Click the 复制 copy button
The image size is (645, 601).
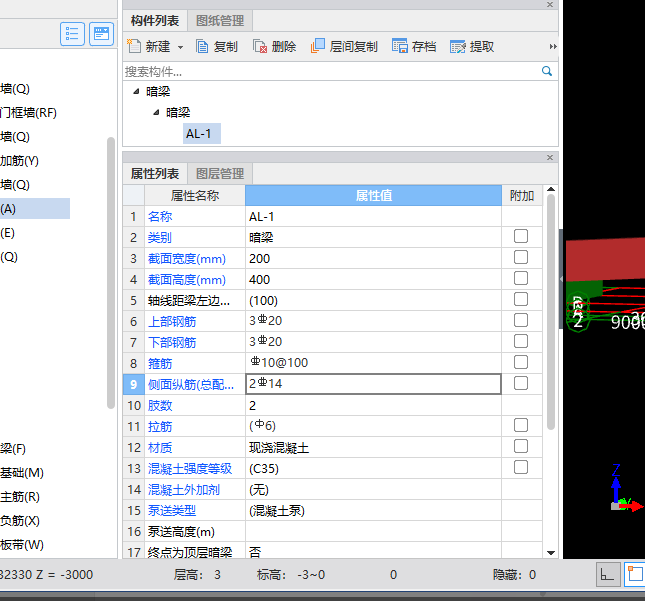(217, 46)
